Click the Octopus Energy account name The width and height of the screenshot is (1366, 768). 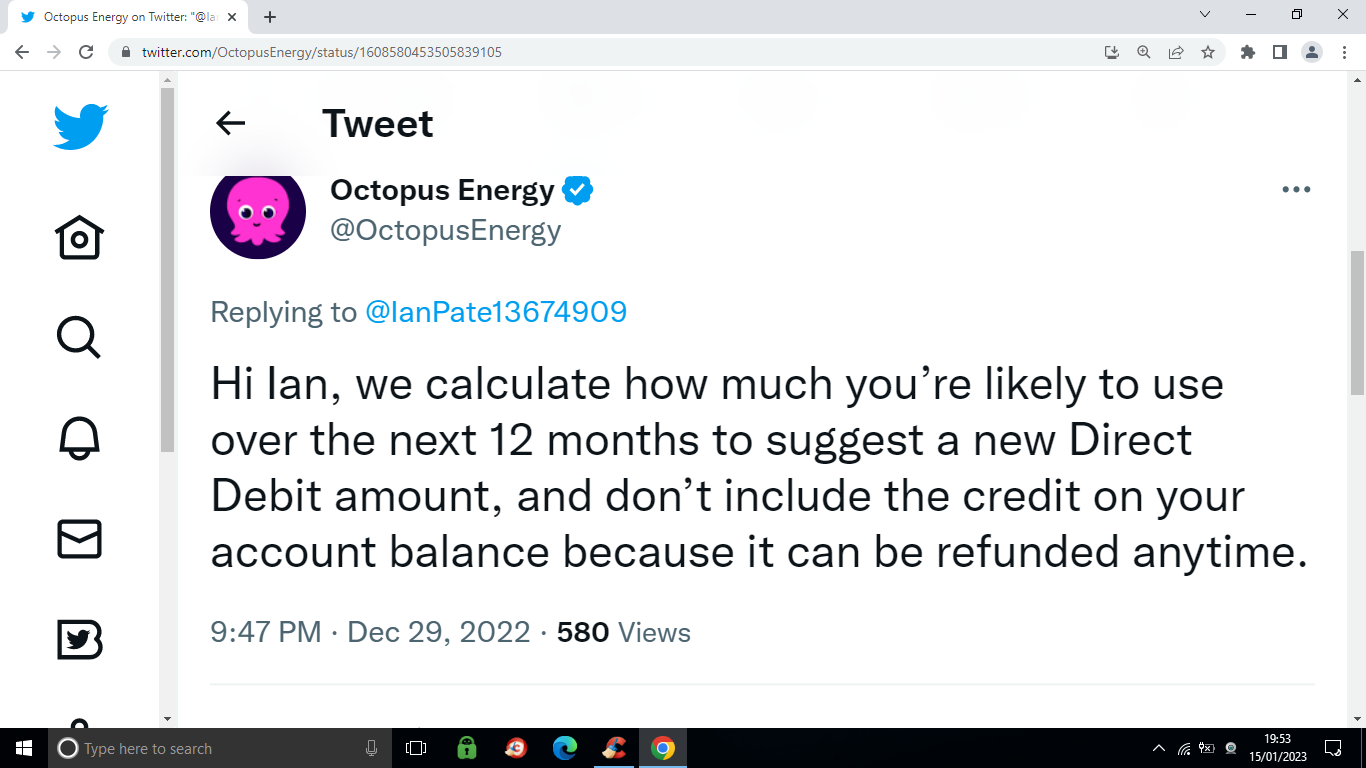pyautogui.click(x=442, y=190)
